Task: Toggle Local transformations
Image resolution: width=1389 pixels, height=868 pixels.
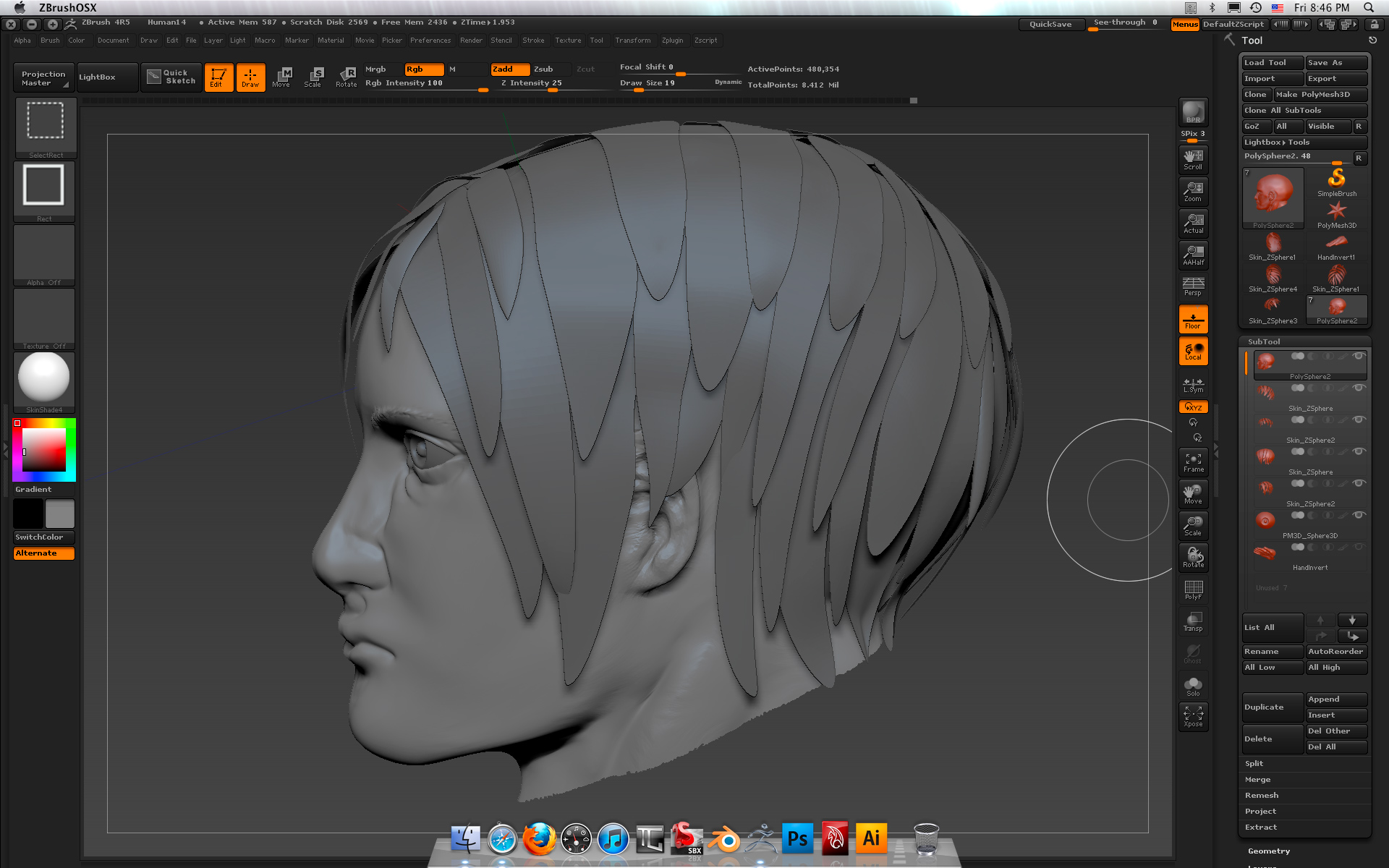Action: click(1193, 351)
